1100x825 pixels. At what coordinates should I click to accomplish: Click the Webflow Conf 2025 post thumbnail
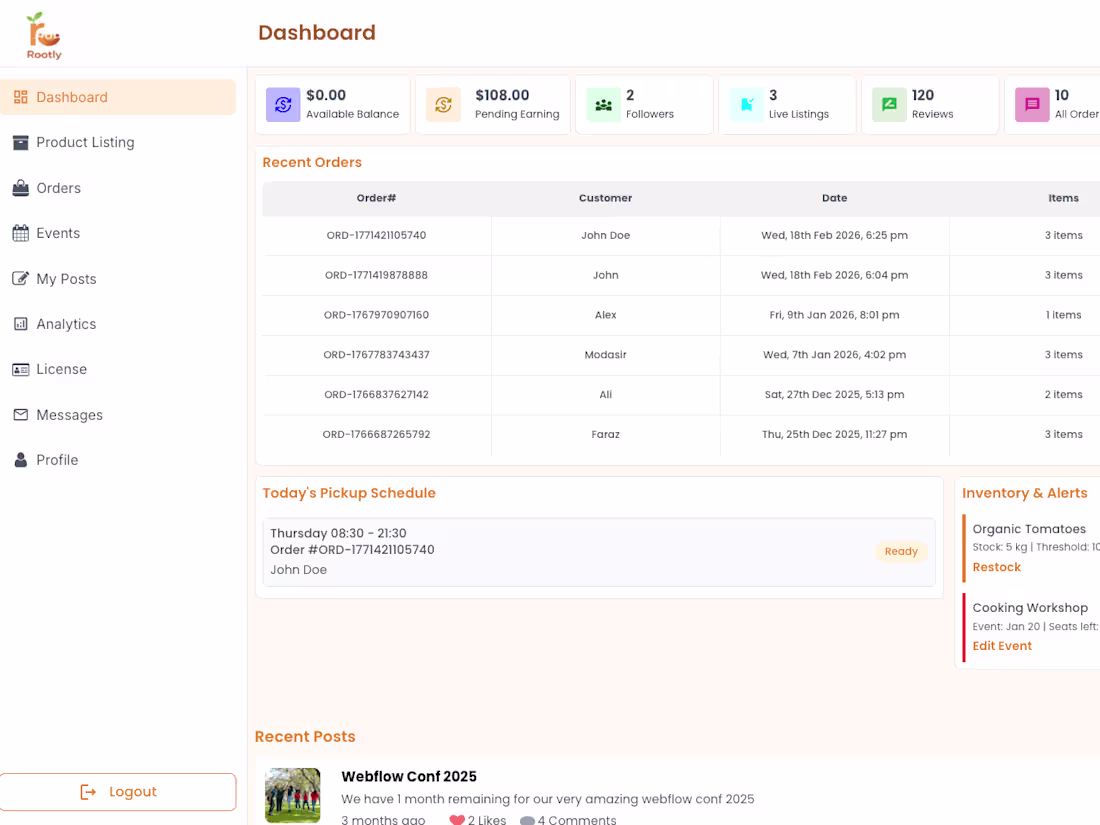(292, 795)
